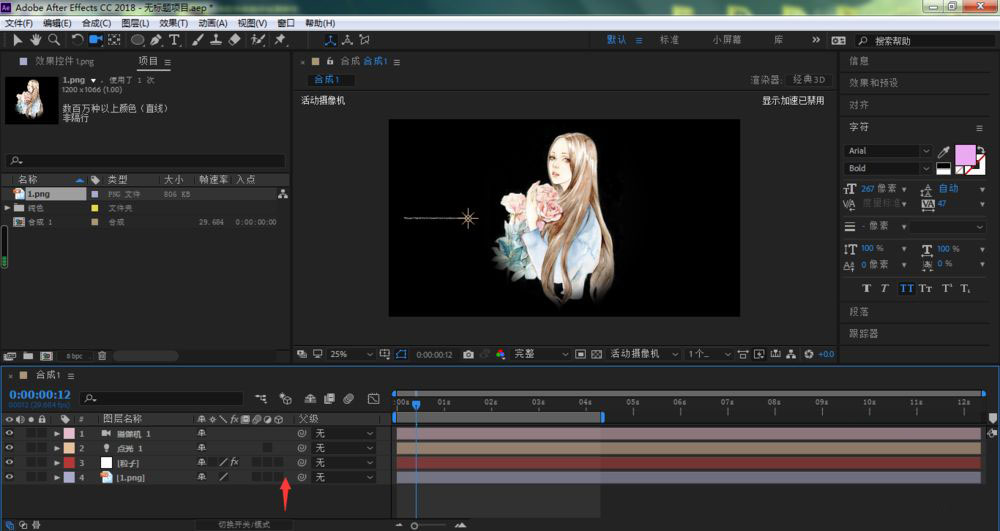Select the Ellipse shape tool
Screen dimensions: 1000x531
coord(137,40)
